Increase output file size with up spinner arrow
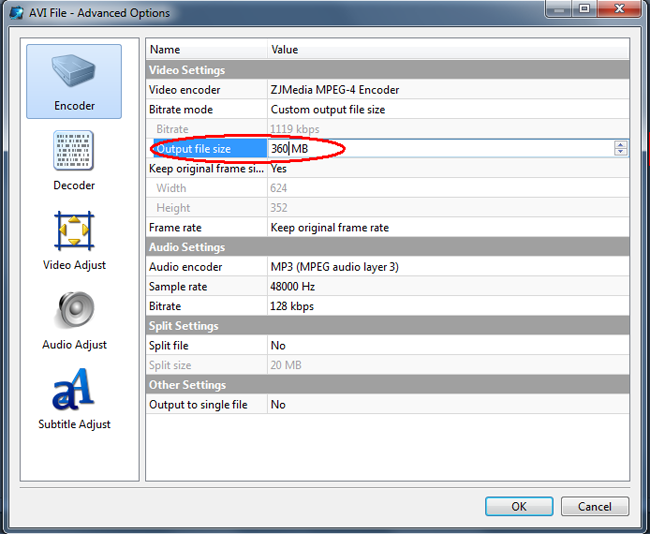This screenshot has width=650, height=534. point(621,145)
